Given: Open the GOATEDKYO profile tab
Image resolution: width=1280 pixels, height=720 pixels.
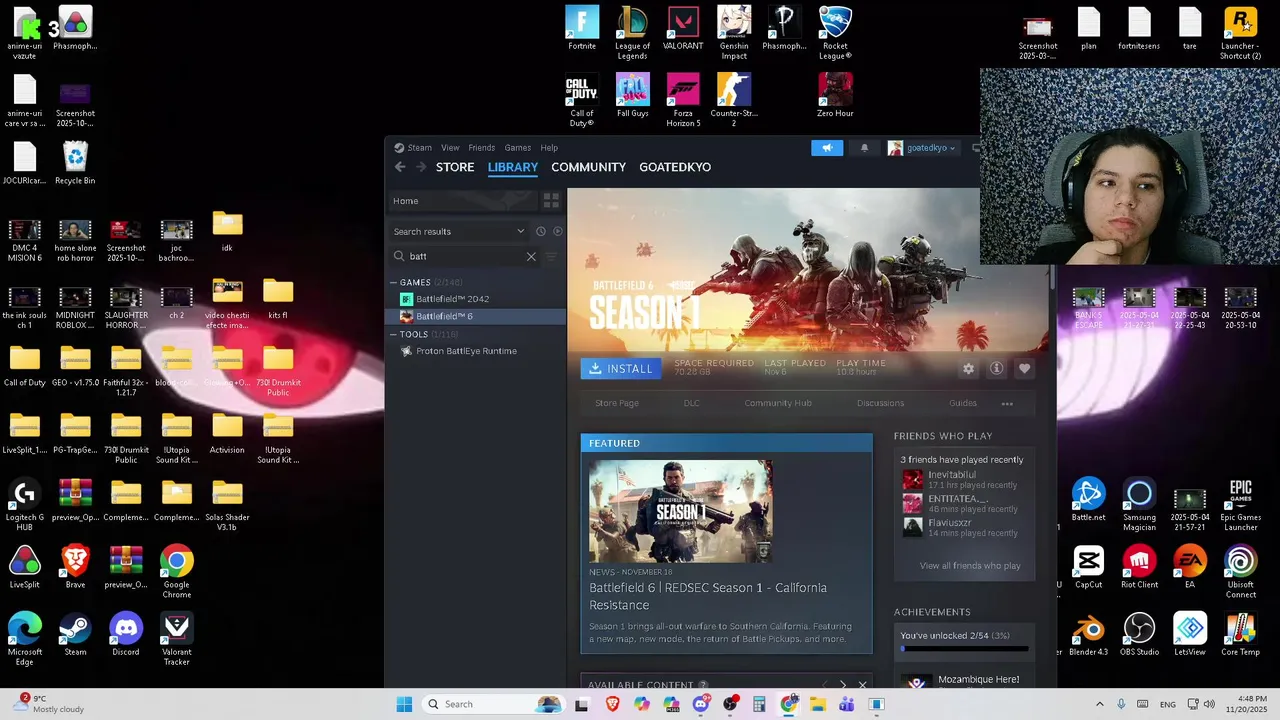Looking at the screenshot, I should pyautogui.click(x=675, y=167).
